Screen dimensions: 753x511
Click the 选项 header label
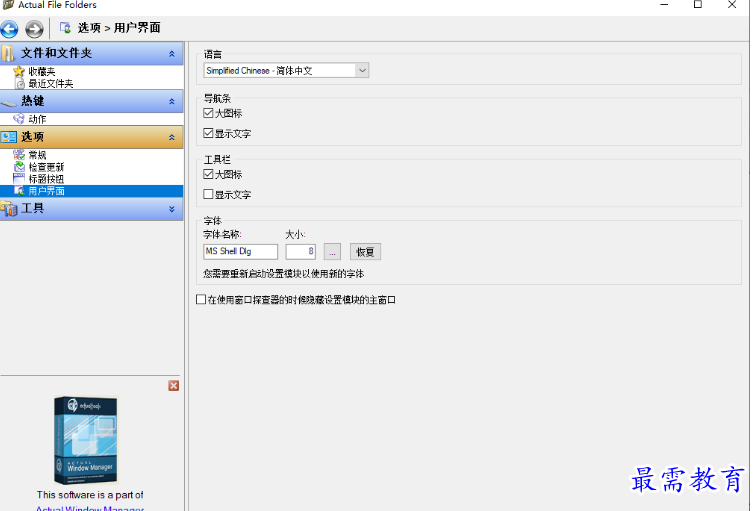click(33, 137)
